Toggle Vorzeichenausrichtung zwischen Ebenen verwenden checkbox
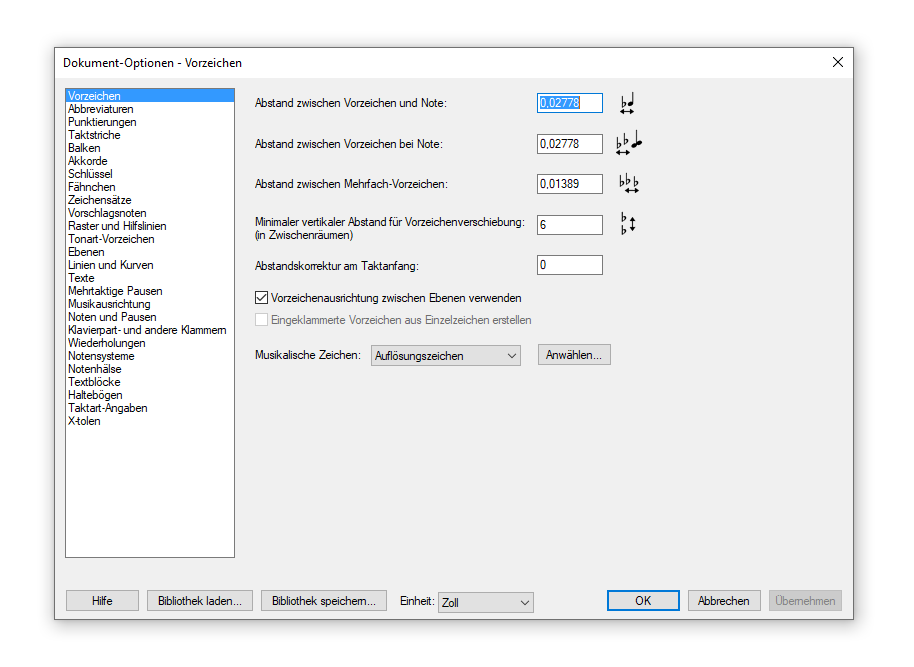This screenshot has width=914, height=667. click(x=262, y=298)
